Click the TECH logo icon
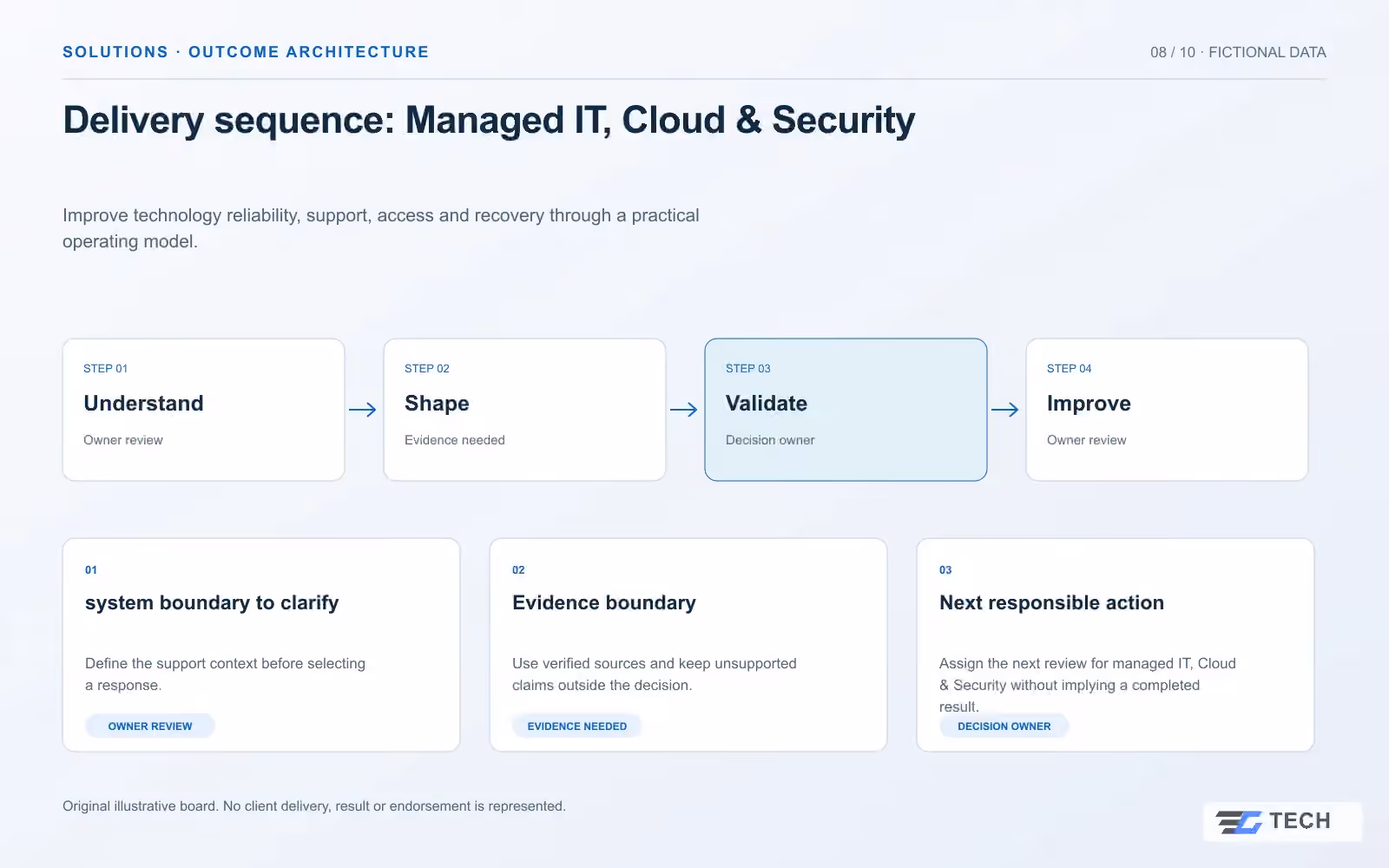This screenshot has width=1389, height=868. click(x=1239, y=821)
